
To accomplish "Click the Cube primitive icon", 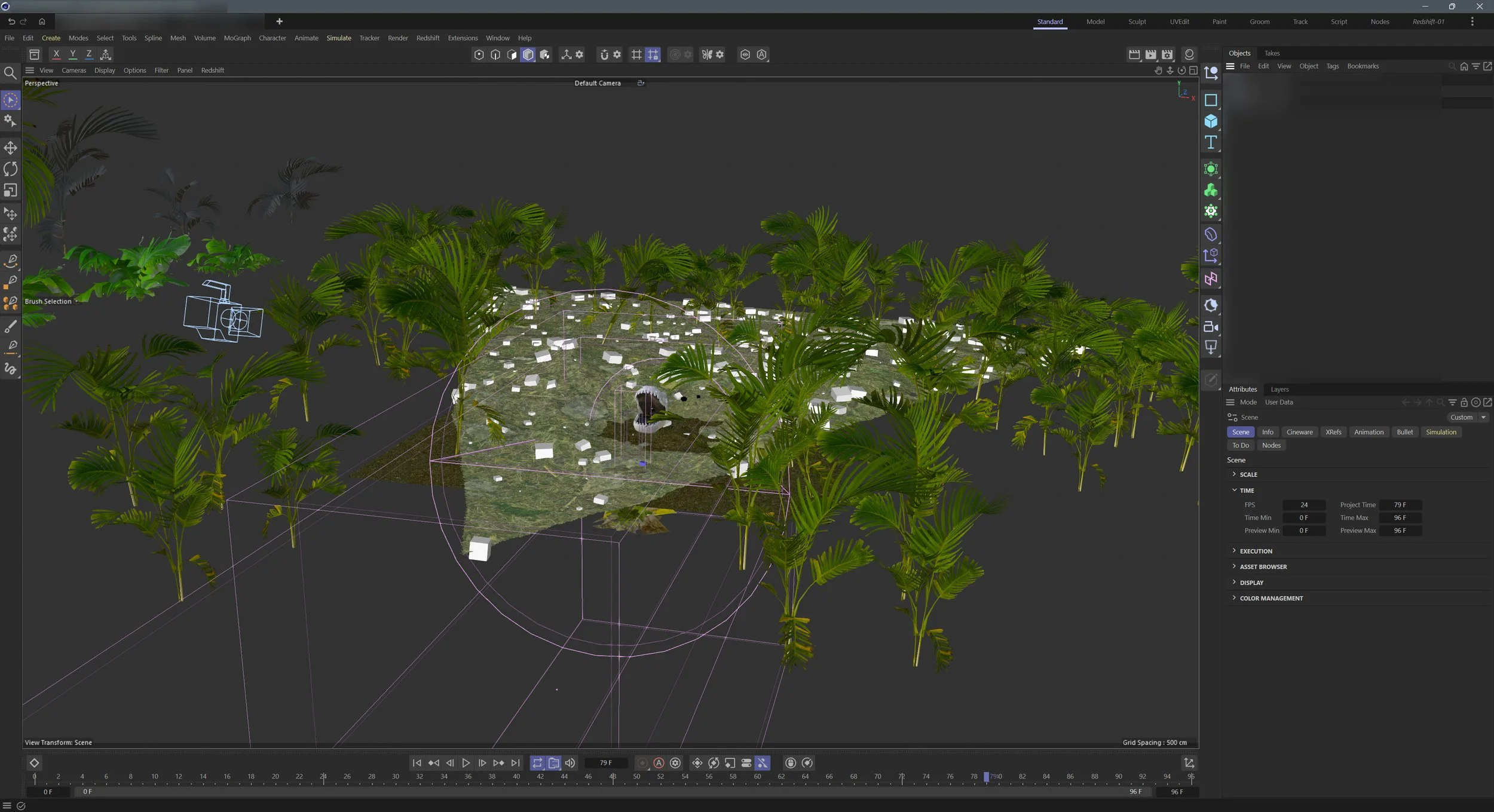I will 1211,121.
